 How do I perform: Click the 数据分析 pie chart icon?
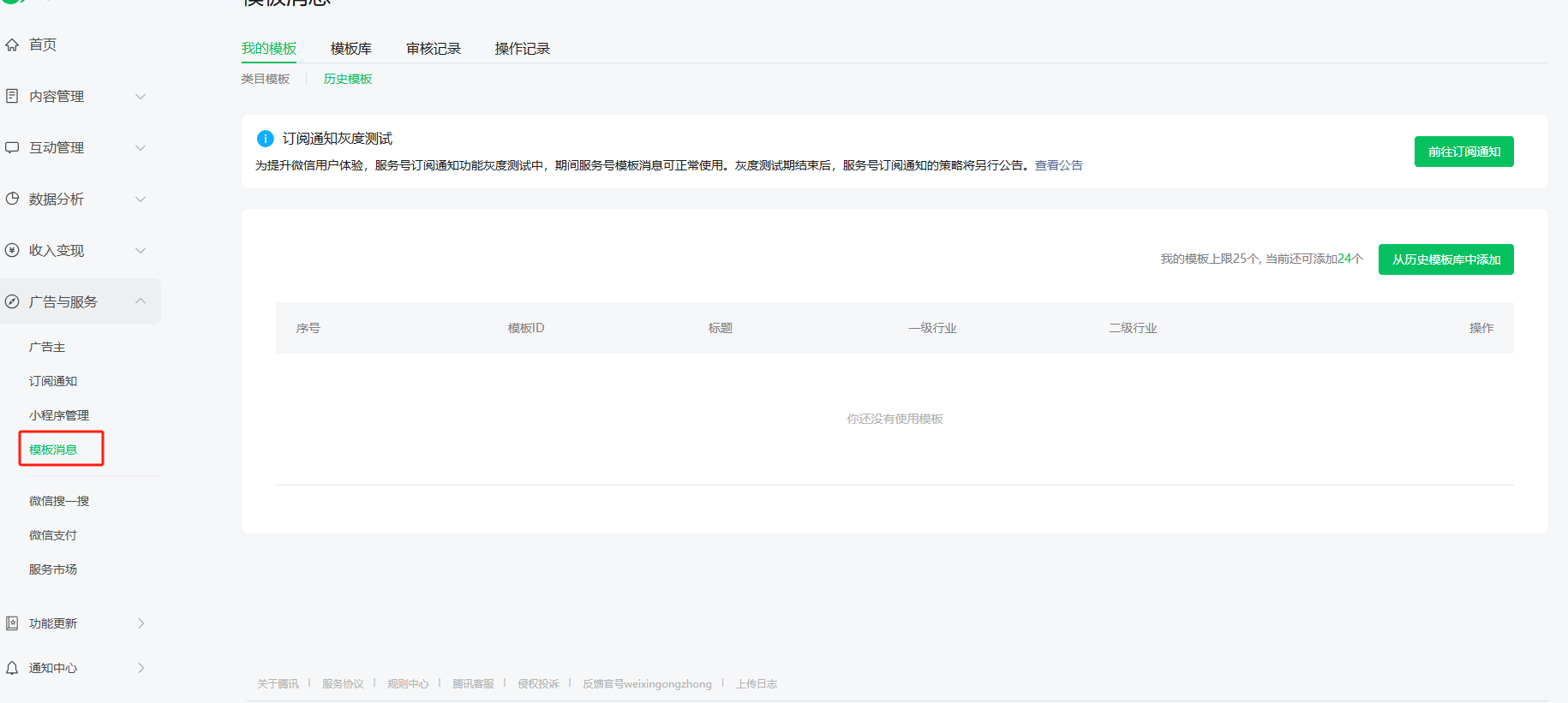[x=12, y=199]
